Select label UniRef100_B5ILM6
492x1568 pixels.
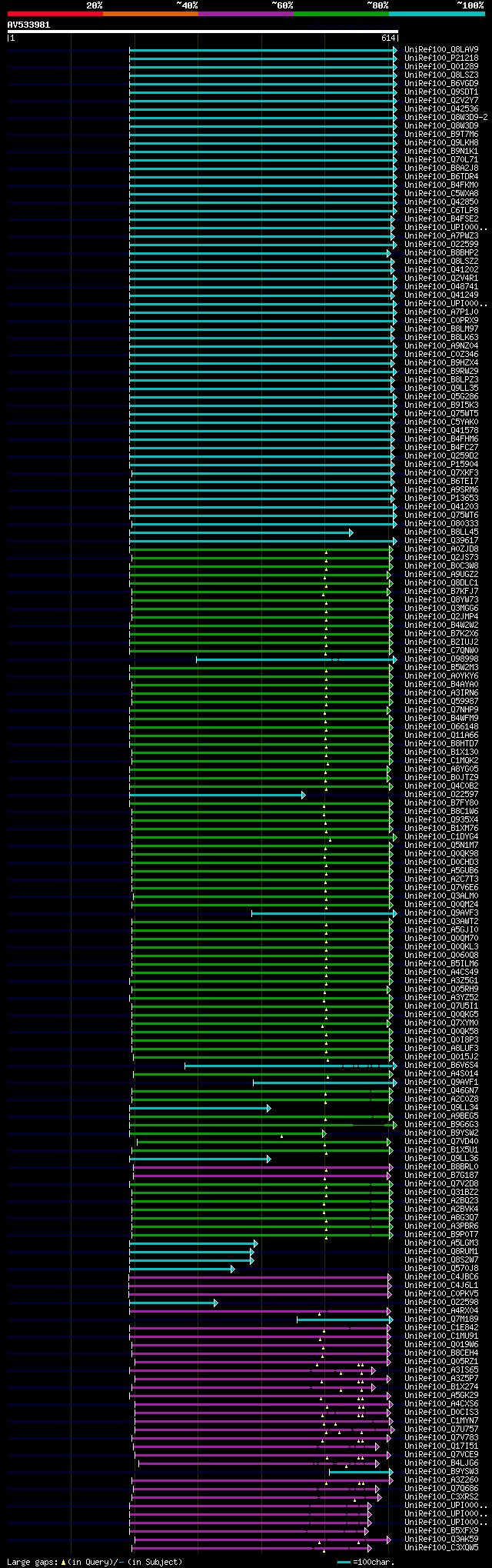coord(441,963)
